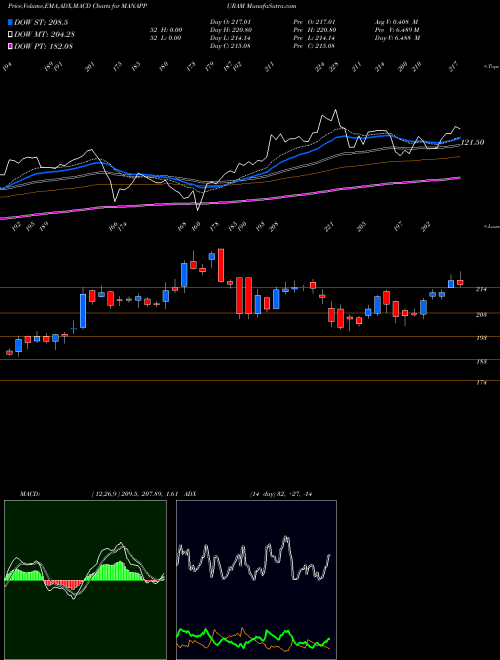Click the white DOW MT legend swatch

click(11, 34)
